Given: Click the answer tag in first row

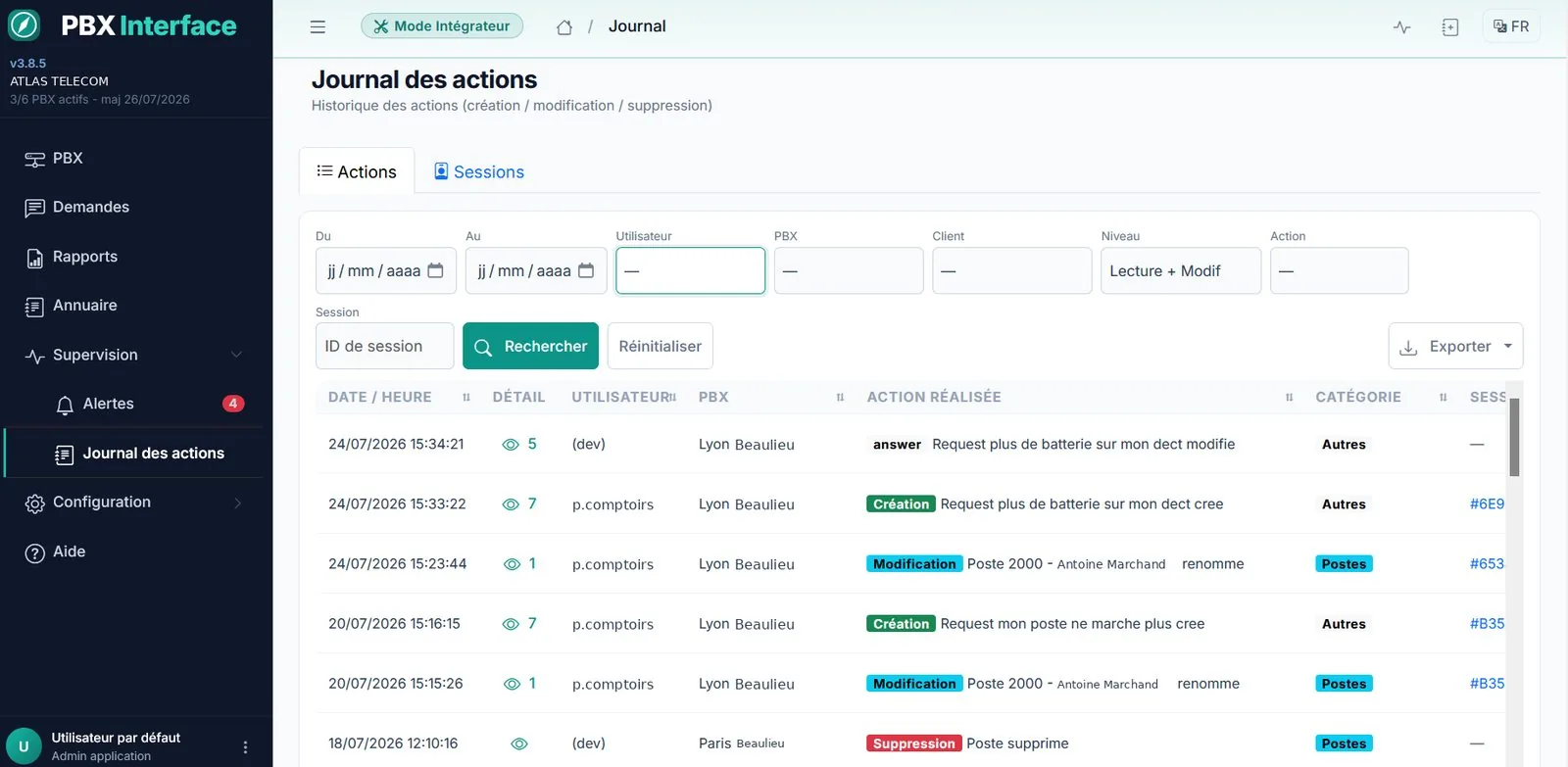Looking at the screenshot, I should tap(897, 444).
